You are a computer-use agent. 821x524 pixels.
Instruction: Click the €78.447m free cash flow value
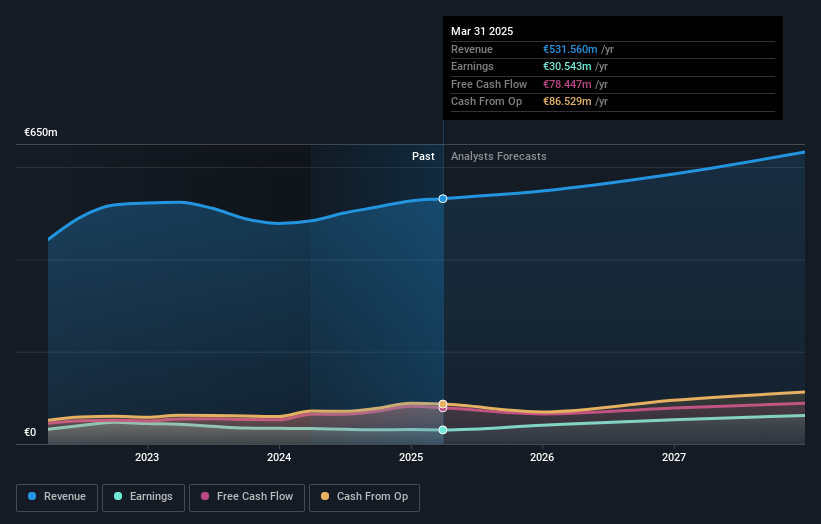click(567, 84)
